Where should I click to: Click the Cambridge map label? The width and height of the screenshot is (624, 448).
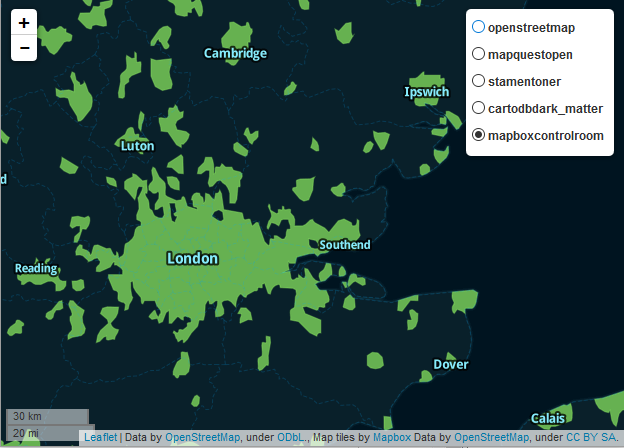[235, 53]
